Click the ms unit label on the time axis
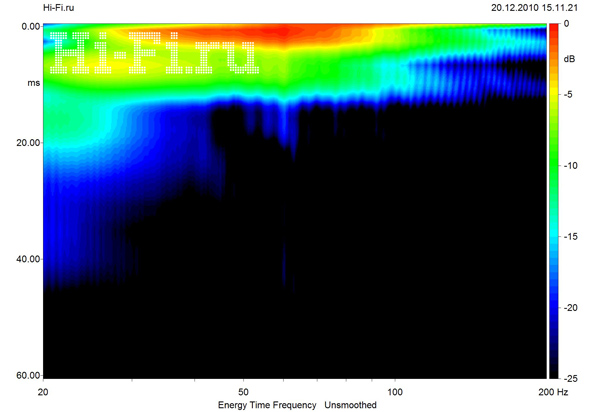Viewport: 600px width, 412px height. (32, 83)
